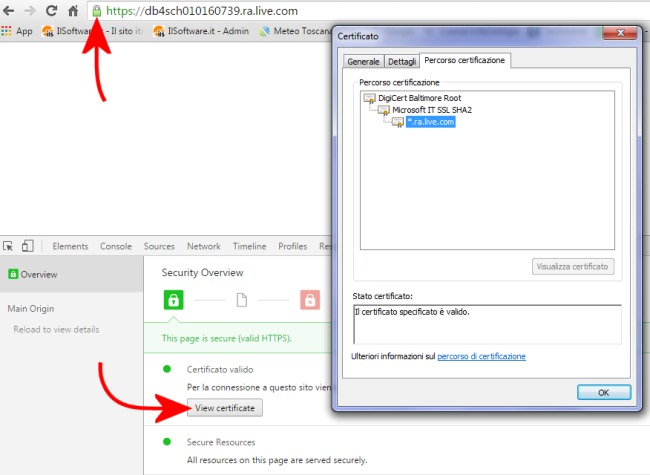Click the green padlock in address bar
The height and width of the screenshot is (475, 650).
(97, 11)
